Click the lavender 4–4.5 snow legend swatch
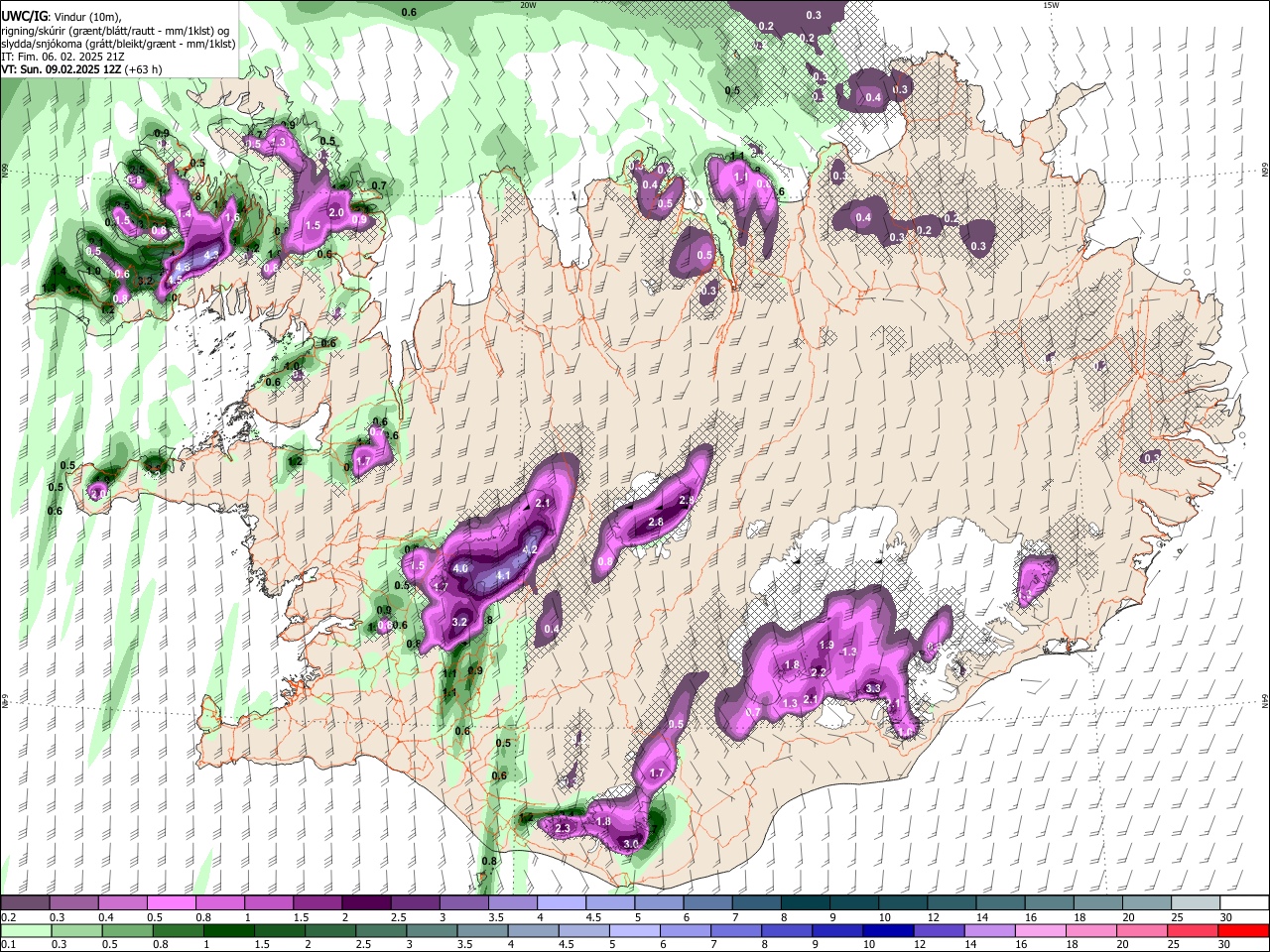Screen dimensions: 1270x952 pyautogui.click(x=561, y=903)
